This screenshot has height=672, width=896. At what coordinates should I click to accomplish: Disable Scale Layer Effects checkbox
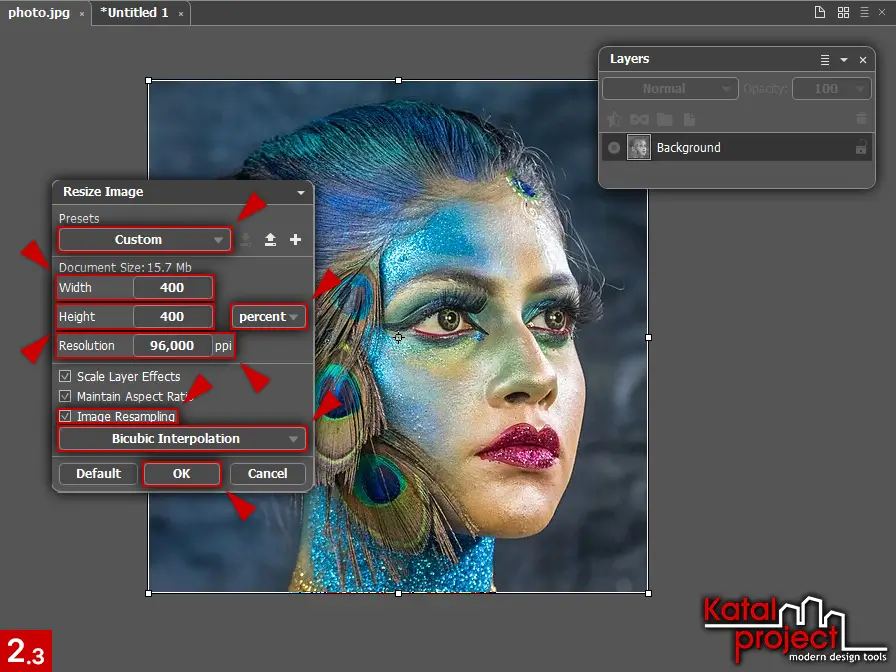[x=66, y=377]
